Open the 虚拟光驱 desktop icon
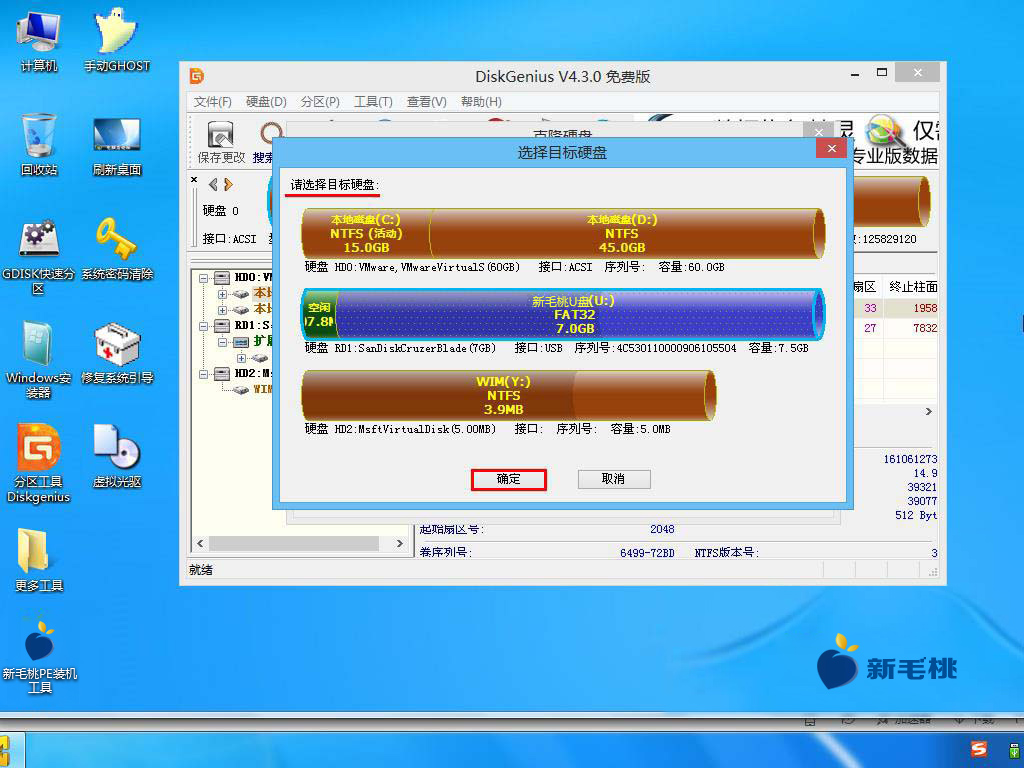This screenshot has height=768, width=1024. [117, 456]
